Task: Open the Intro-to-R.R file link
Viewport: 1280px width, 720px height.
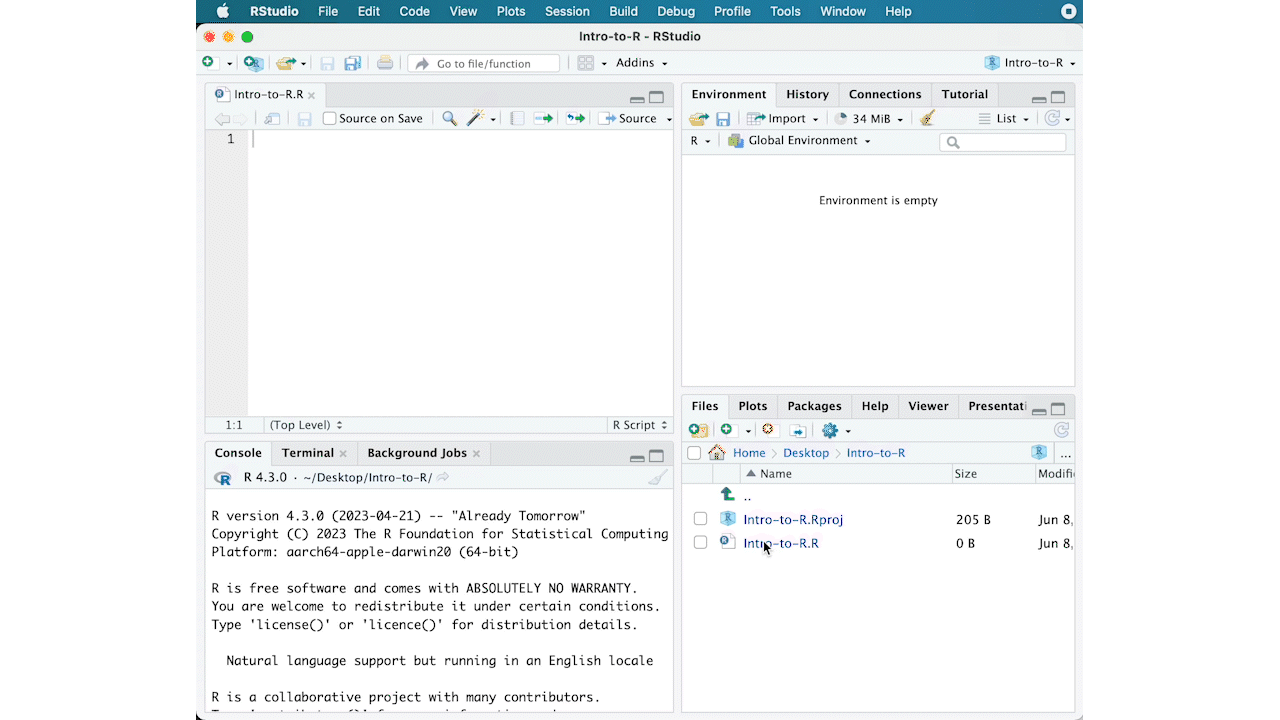Action: pyautogui.click(x=781, y=543)
